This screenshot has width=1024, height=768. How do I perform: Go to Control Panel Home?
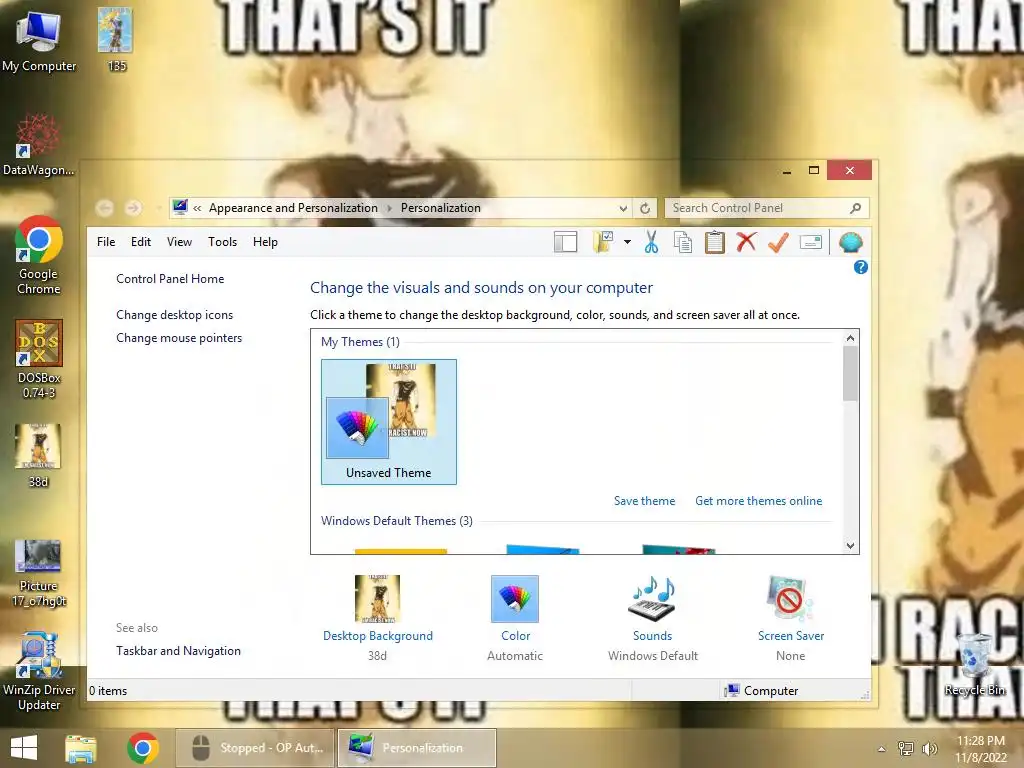pos(170,279)
